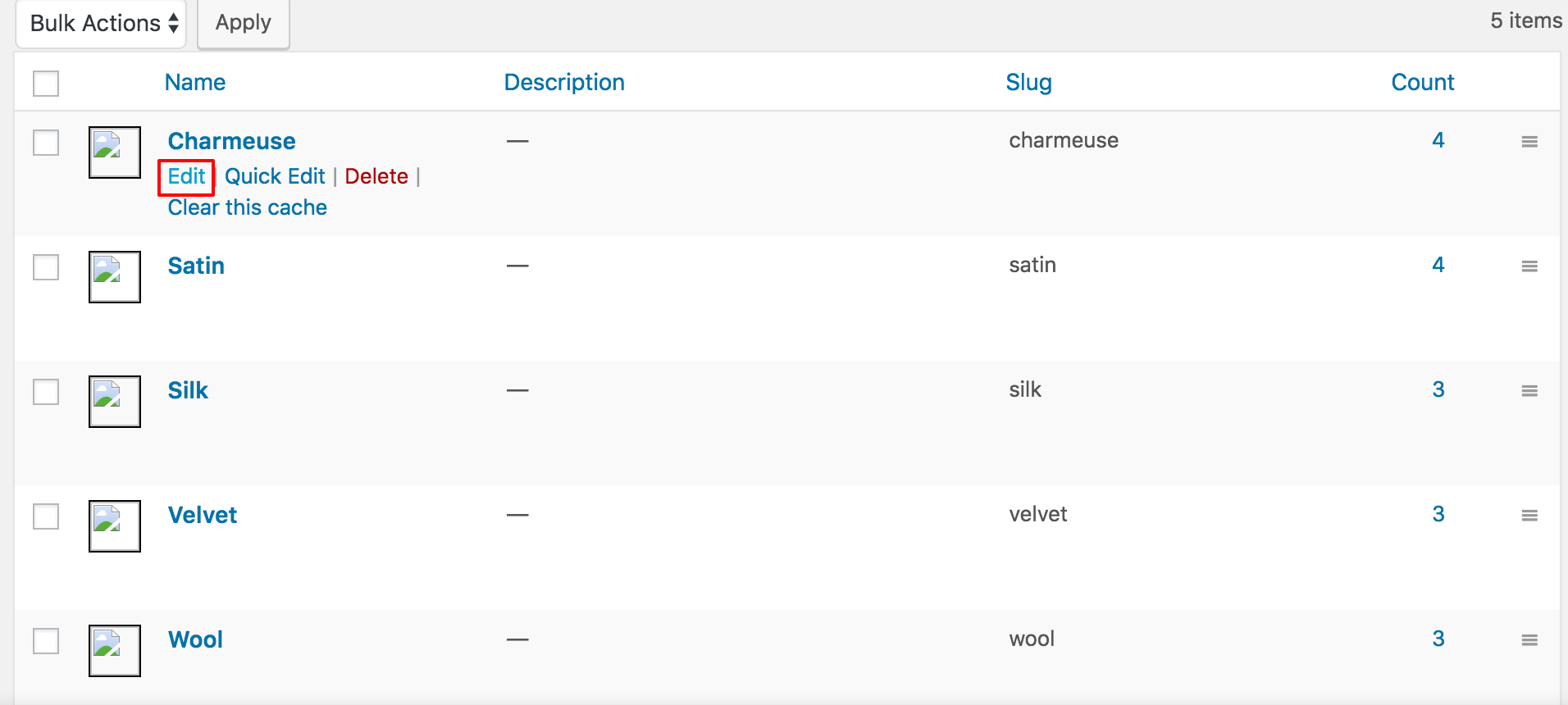Image resolution: width=1568 pixels, height=705 pixels.
Task: Sort terms by the Description column
Action: click(564, 82)
